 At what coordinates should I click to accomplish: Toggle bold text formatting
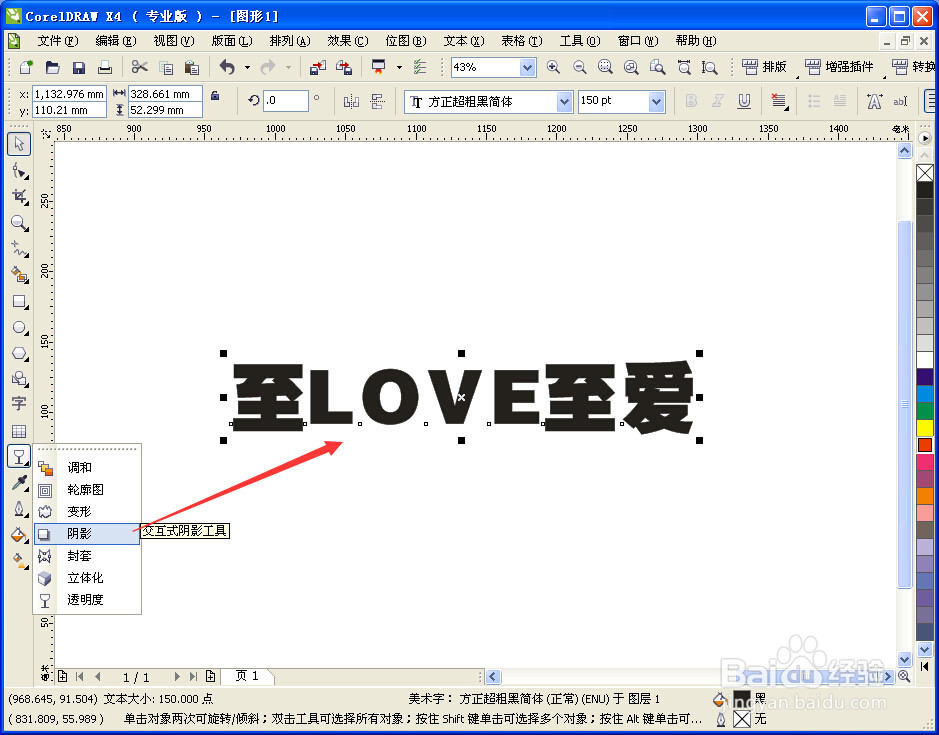691,101
